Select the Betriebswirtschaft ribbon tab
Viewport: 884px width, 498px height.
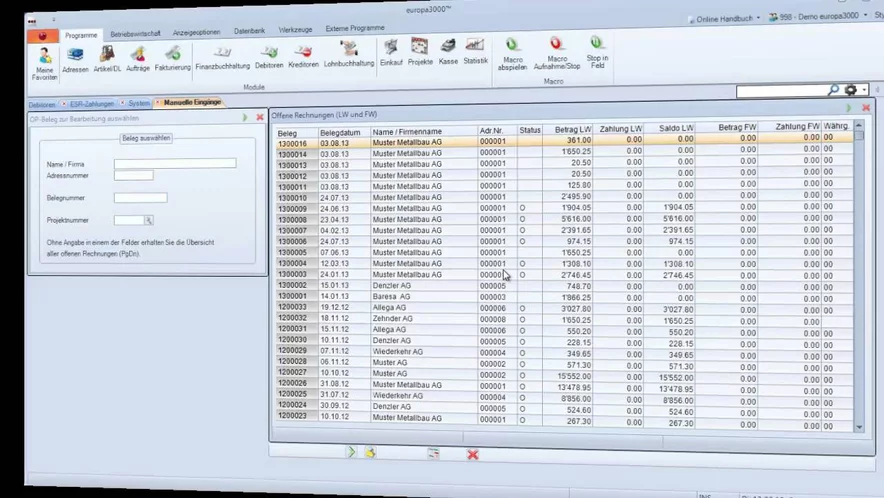135,34
